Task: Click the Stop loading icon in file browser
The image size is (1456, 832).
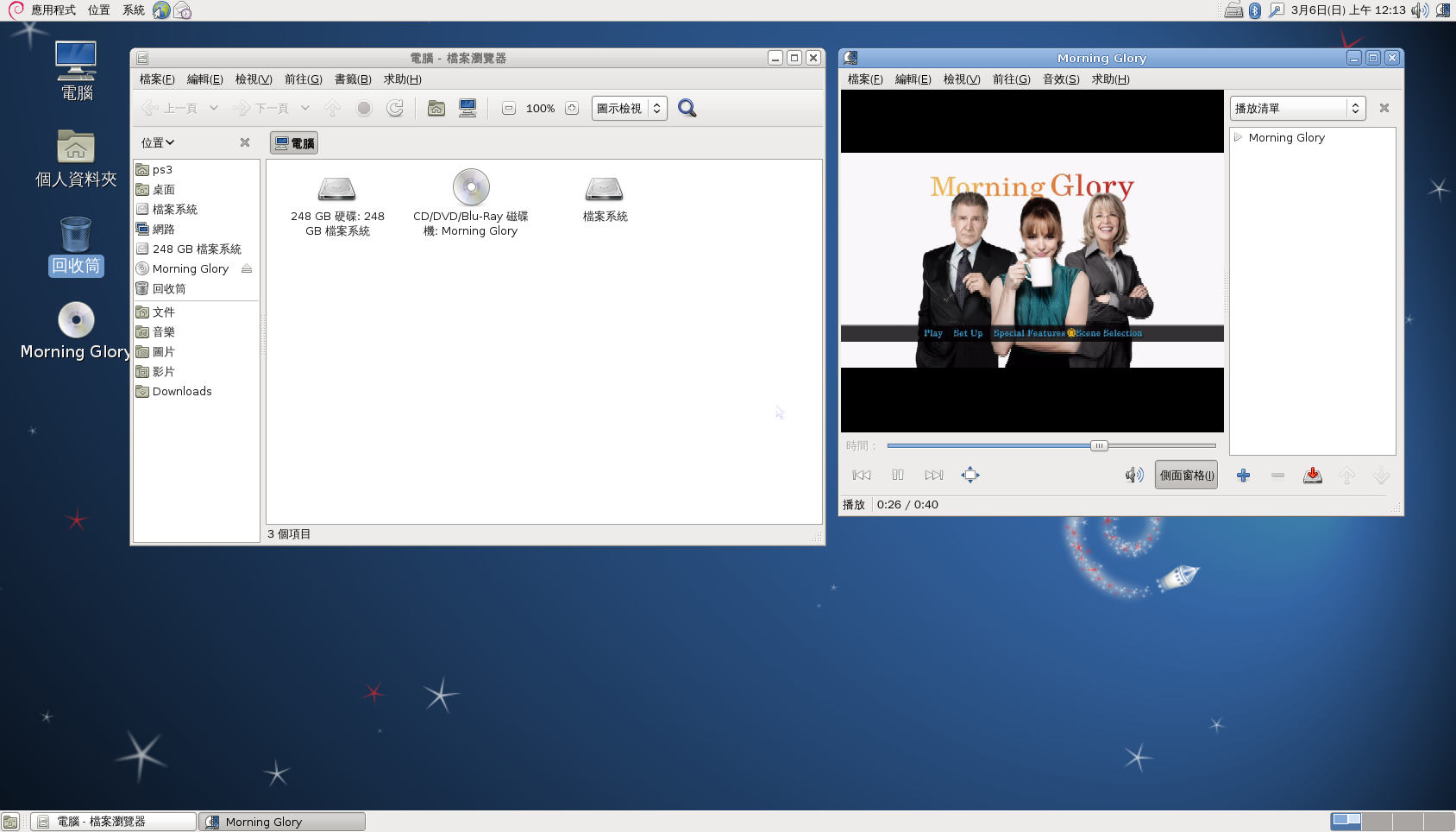Action: [364, 108]
